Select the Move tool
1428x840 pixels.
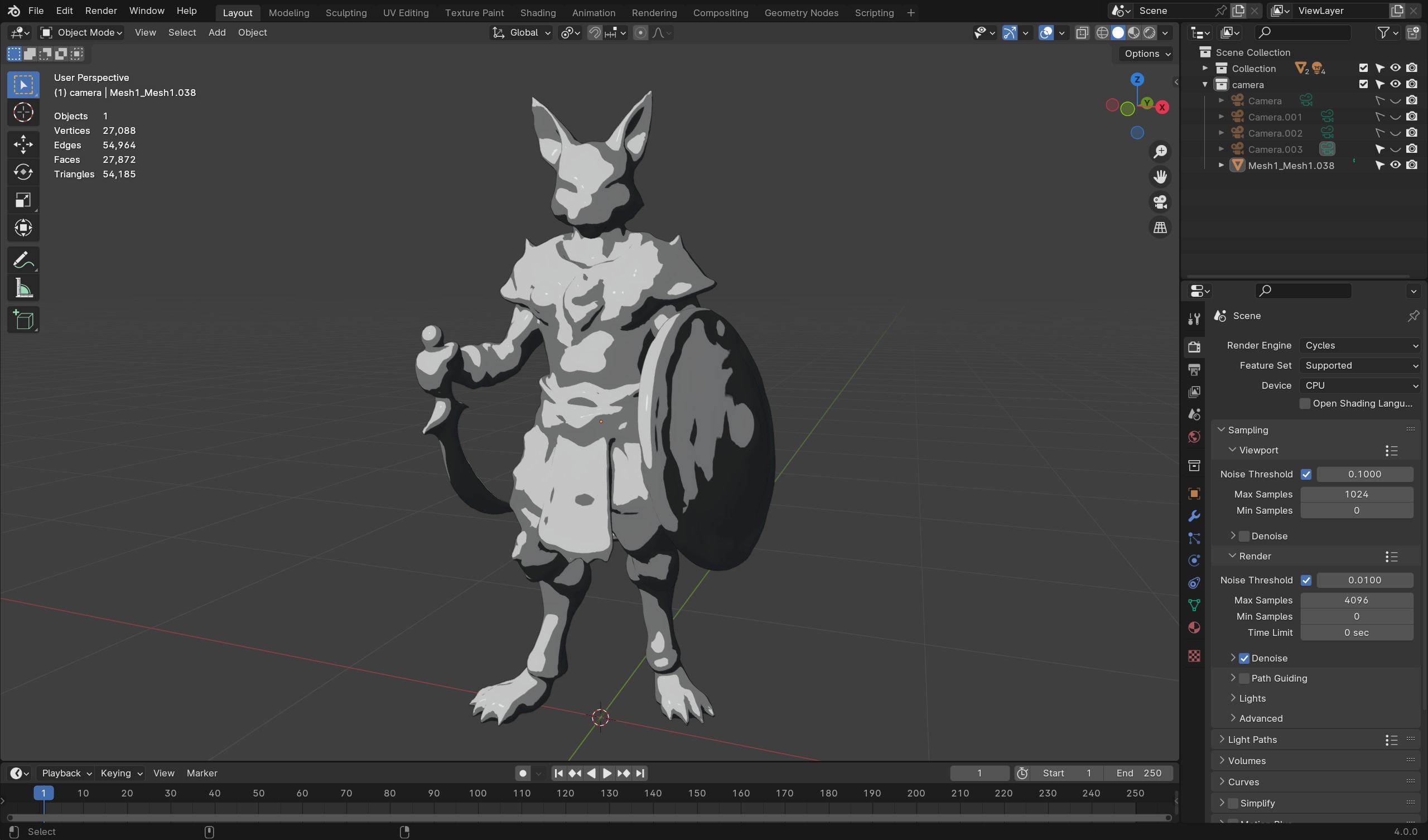[23, 144]
